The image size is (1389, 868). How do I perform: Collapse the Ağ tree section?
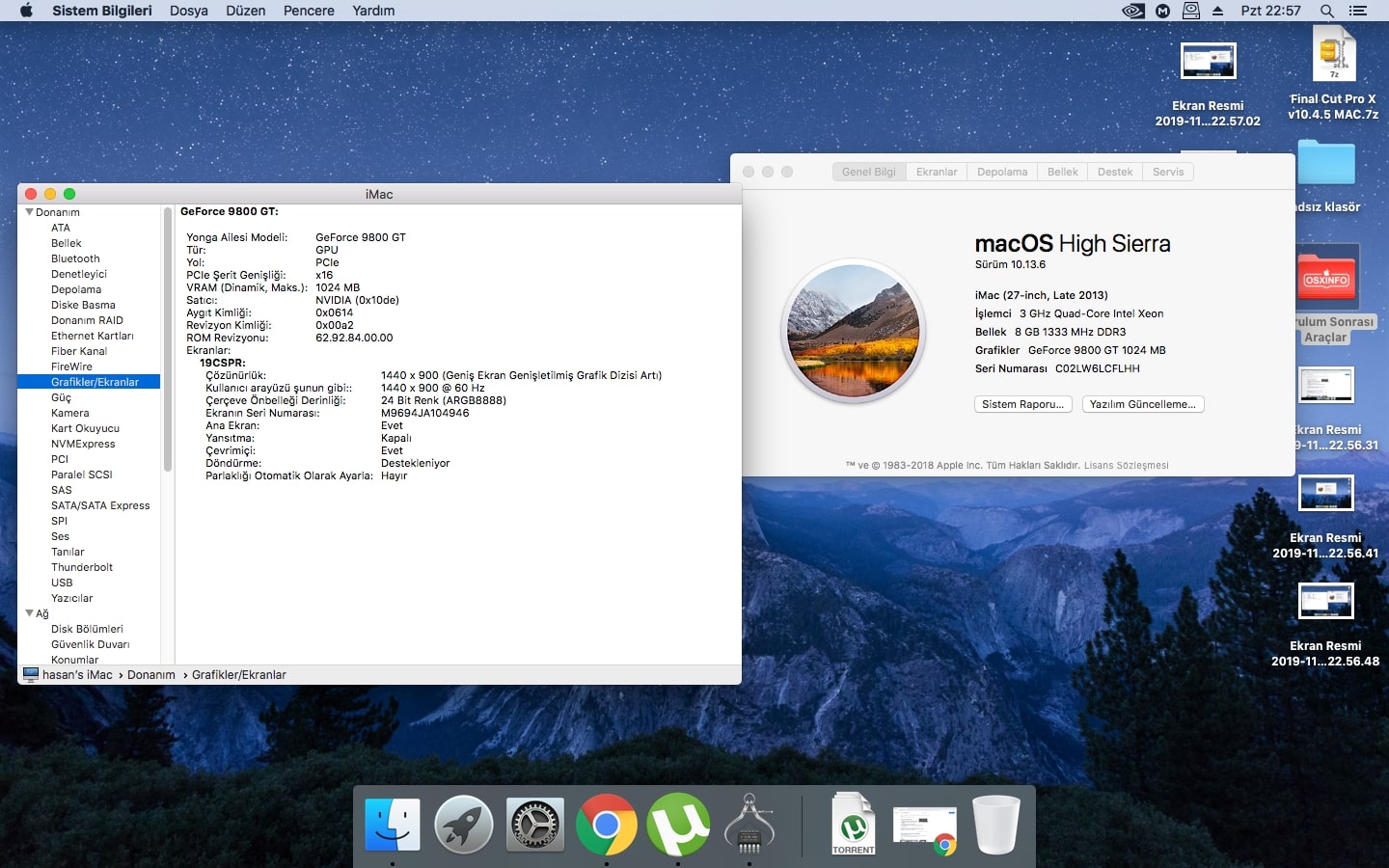click(x=29, y=613)
